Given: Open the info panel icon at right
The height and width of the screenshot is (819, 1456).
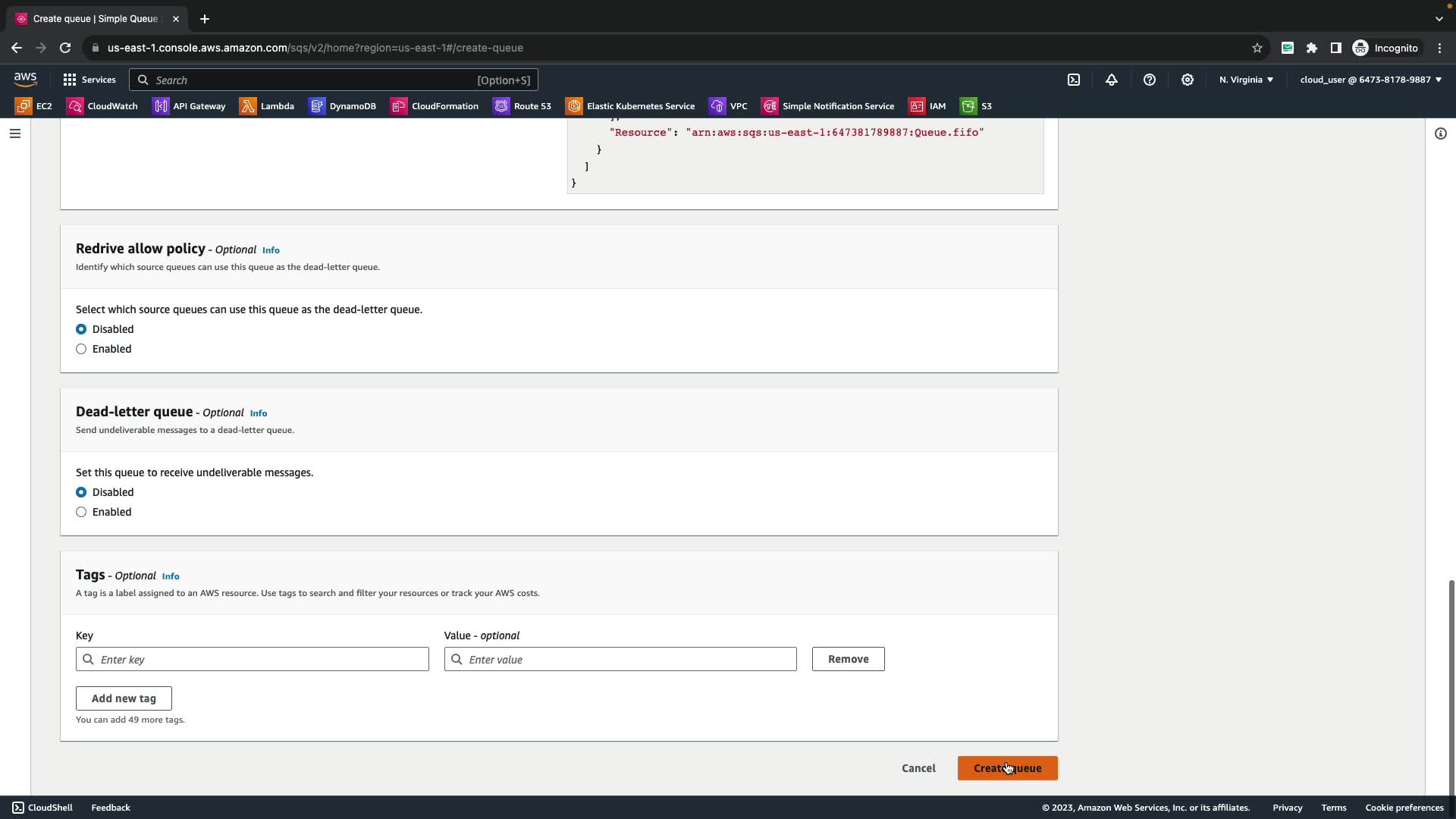Looking at the screenshot, I should tap(1441, 133).
